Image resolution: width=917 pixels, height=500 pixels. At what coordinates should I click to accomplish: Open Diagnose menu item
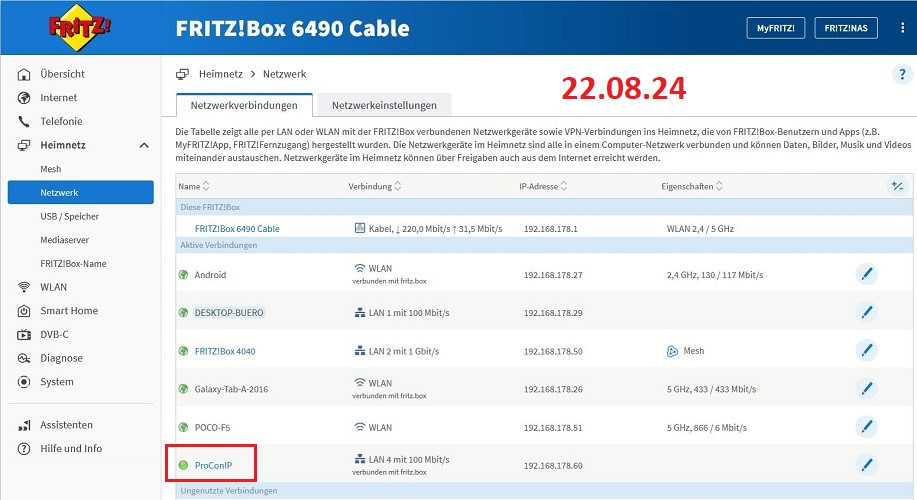(x=61, y=358)
